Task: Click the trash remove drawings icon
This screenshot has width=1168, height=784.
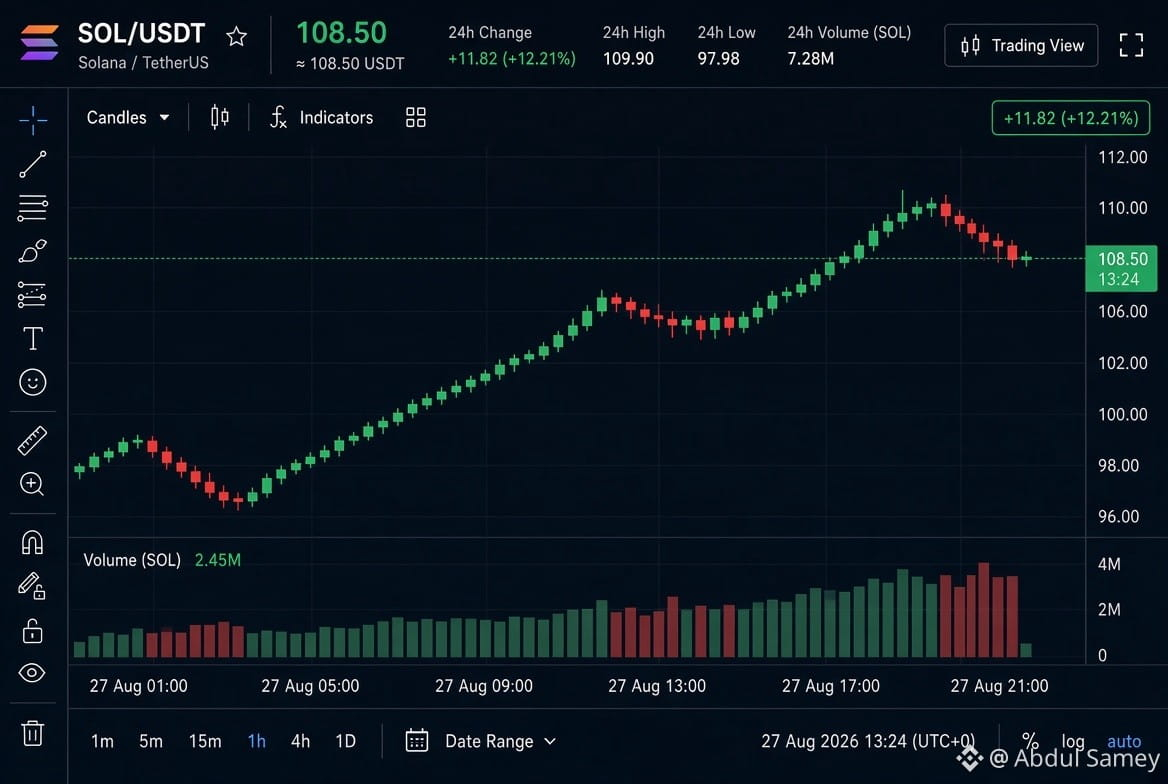Action: pos(33,733)
